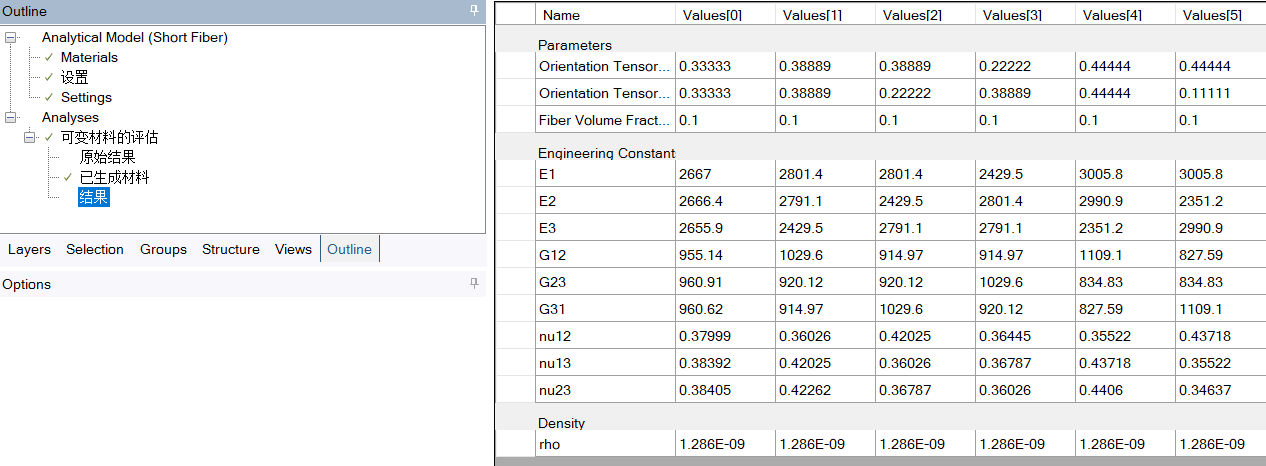Select the 结果 tree item
The width and height of the screenshot is (1266, 466).
click(93, 197)
